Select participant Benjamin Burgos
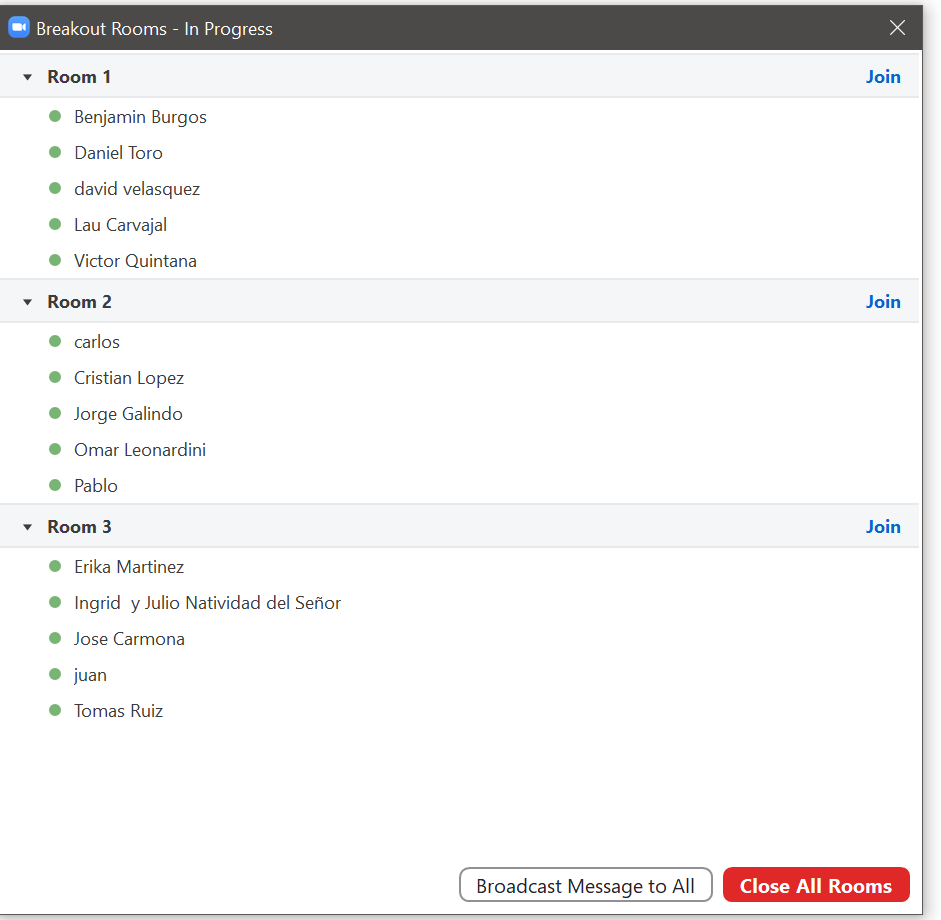 140,117
